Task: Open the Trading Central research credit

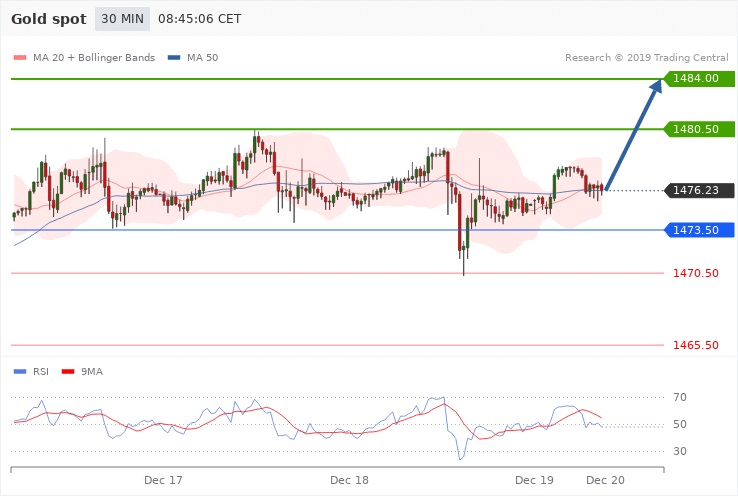Action: pos(642,57)
